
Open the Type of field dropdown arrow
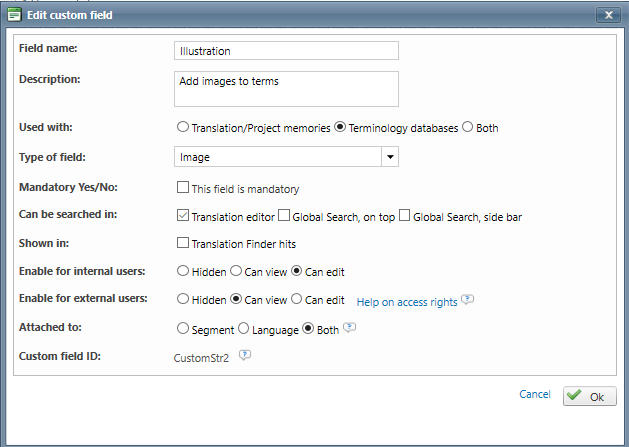point(390,157)
